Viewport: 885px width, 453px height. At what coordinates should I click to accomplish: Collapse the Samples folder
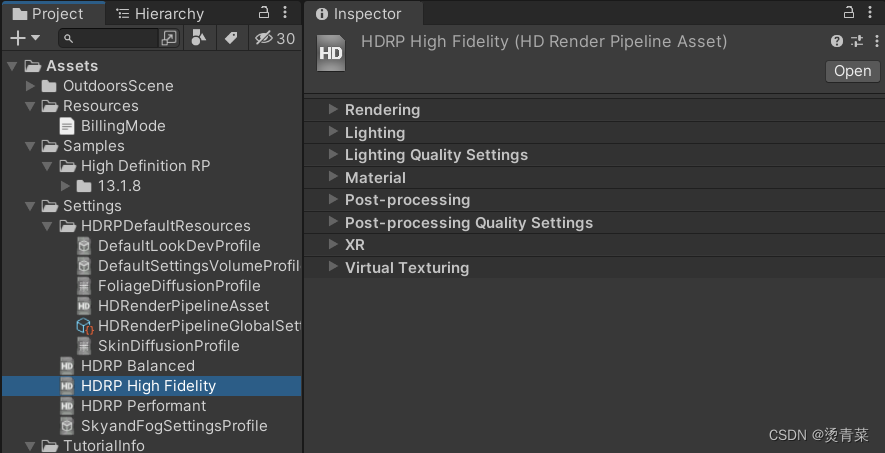30,146
